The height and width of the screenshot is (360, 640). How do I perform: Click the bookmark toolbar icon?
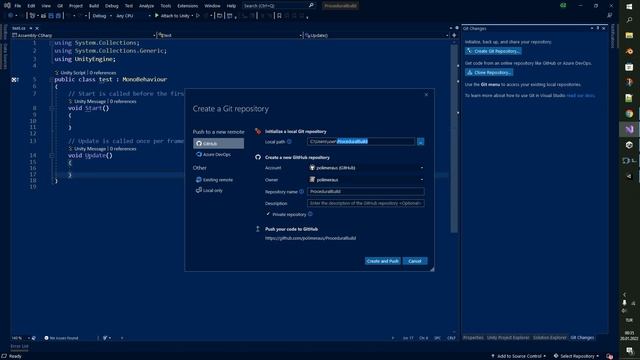coord(279,16)
